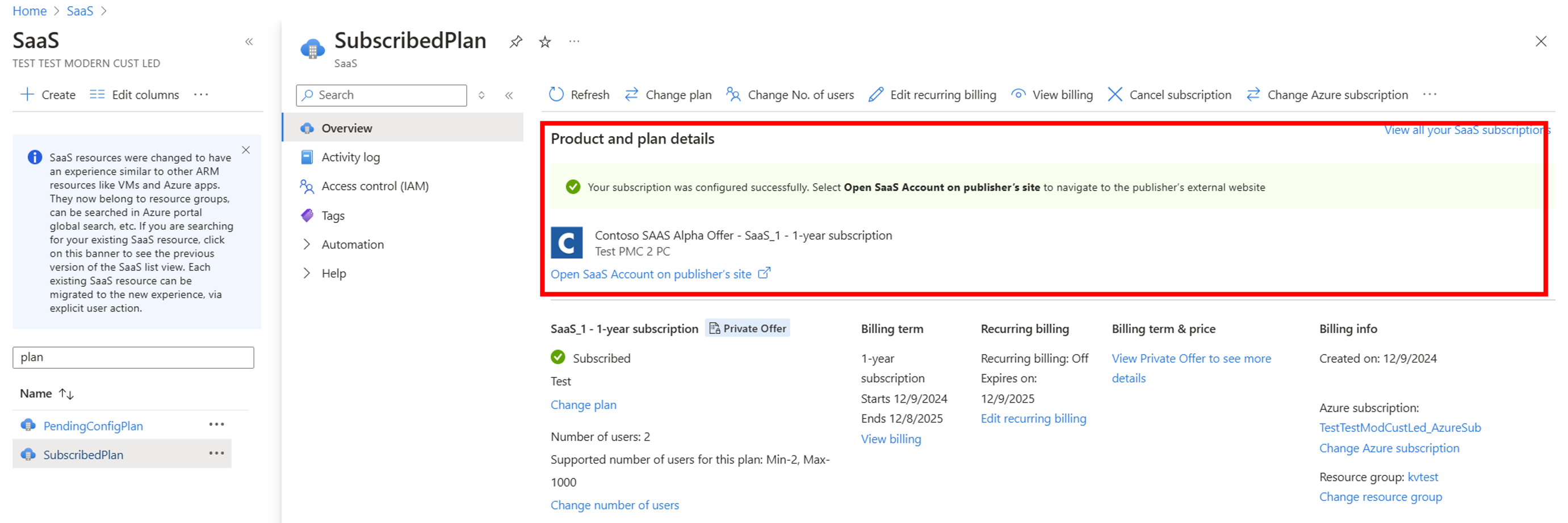Image resolution: width=1568 pixels, height=523 pixels.
Task: Click the Refresh toolbar icon
Action: (556, 94)
